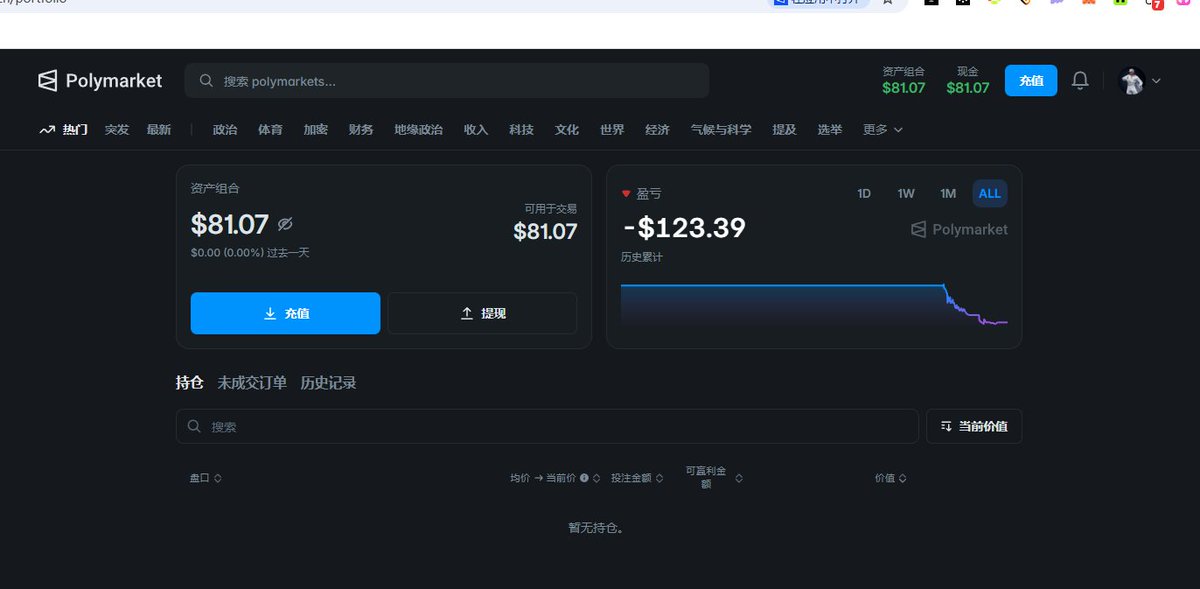
Task: Switch to the 未成交订单 tab
Action: [252, 383]
